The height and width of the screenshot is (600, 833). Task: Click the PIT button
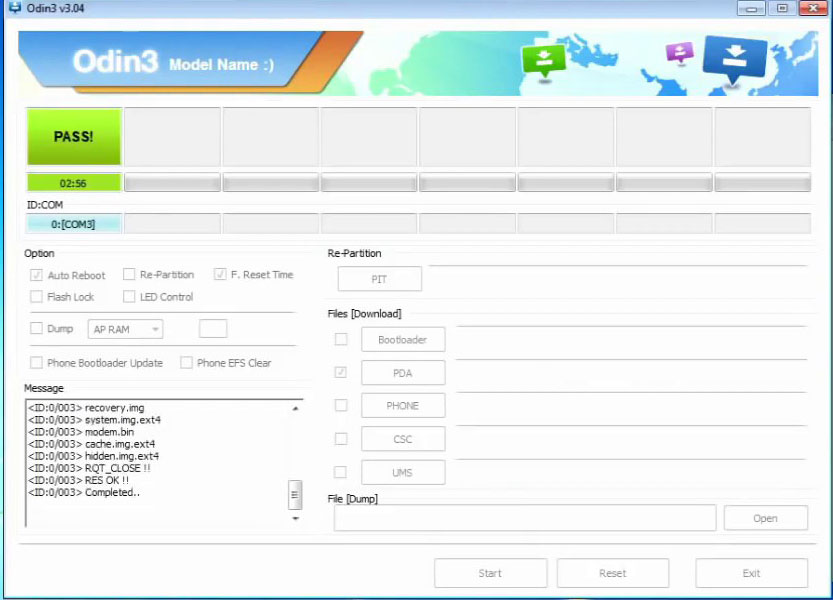[379, 279]
